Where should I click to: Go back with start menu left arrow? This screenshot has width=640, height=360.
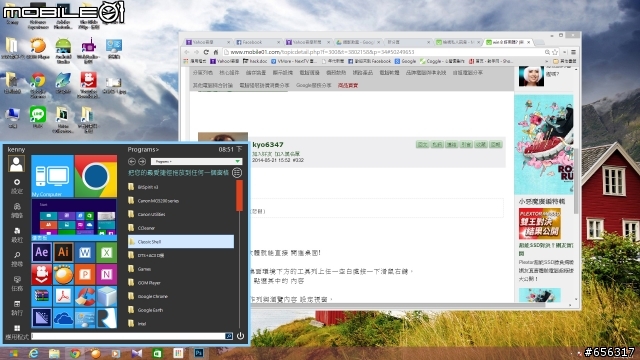[x=131, y=162]
